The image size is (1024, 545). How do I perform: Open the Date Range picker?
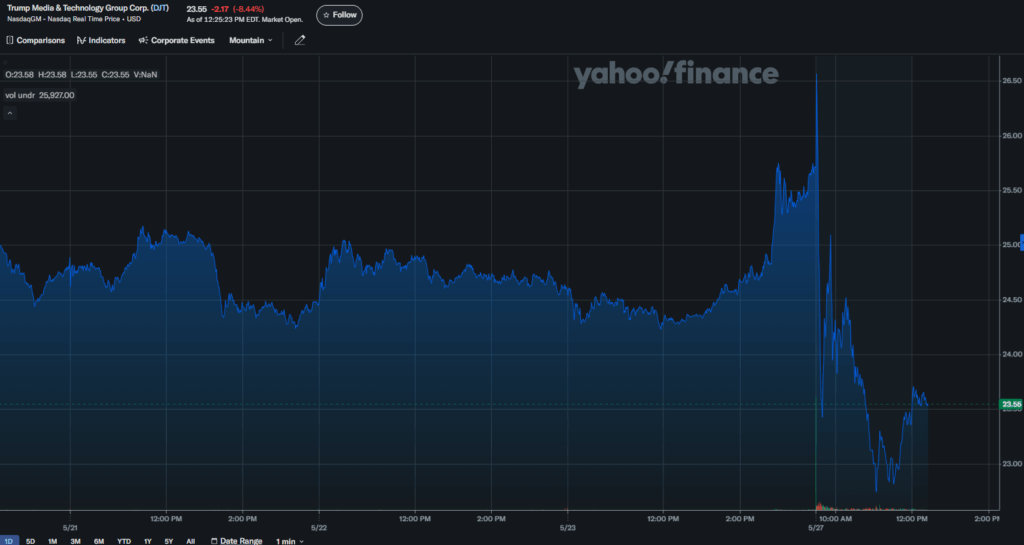pyautogui.click(x=236, y=540)
